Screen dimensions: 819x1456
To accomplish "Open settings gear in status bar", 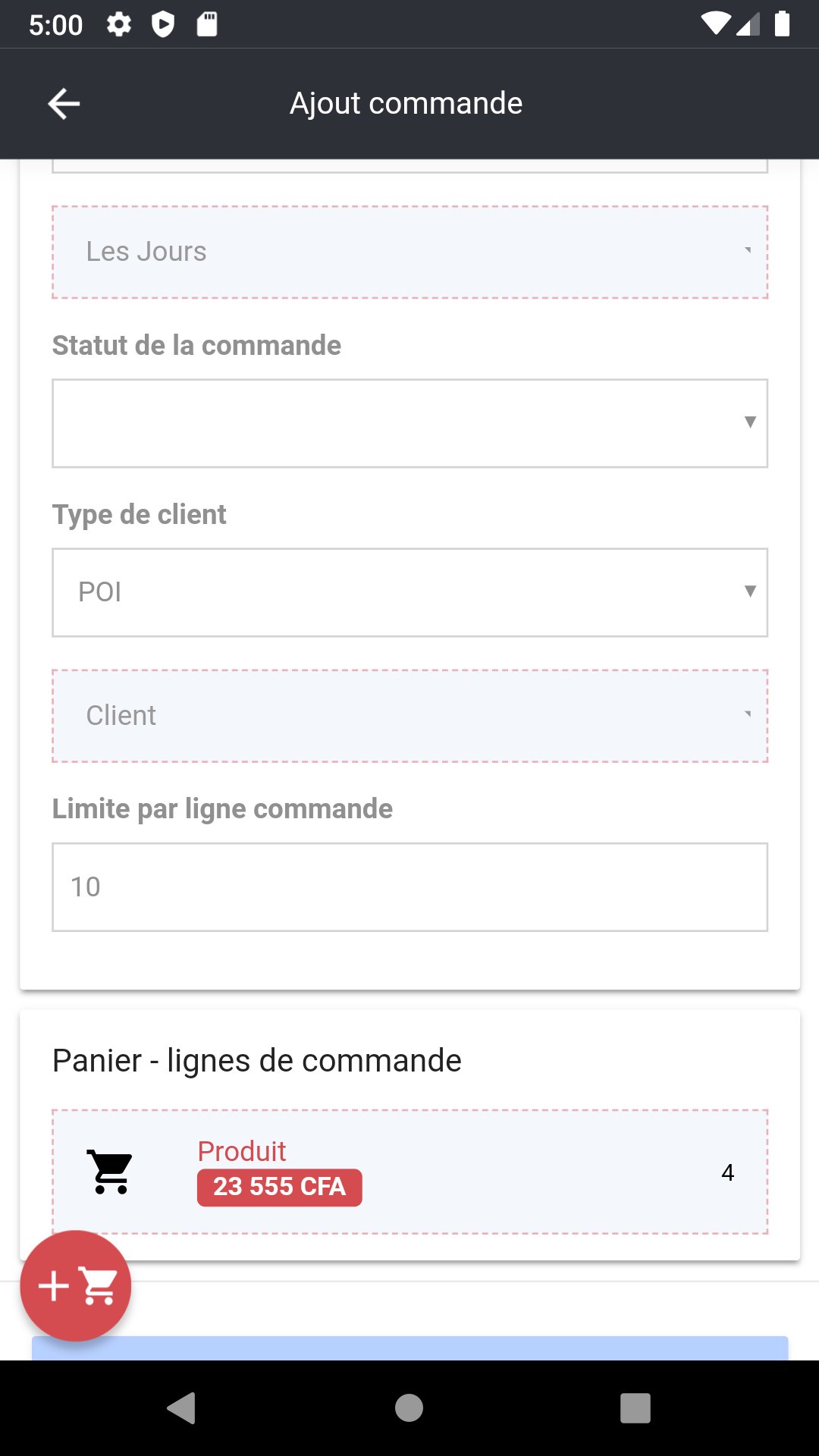I will click(x=119, y=25).
